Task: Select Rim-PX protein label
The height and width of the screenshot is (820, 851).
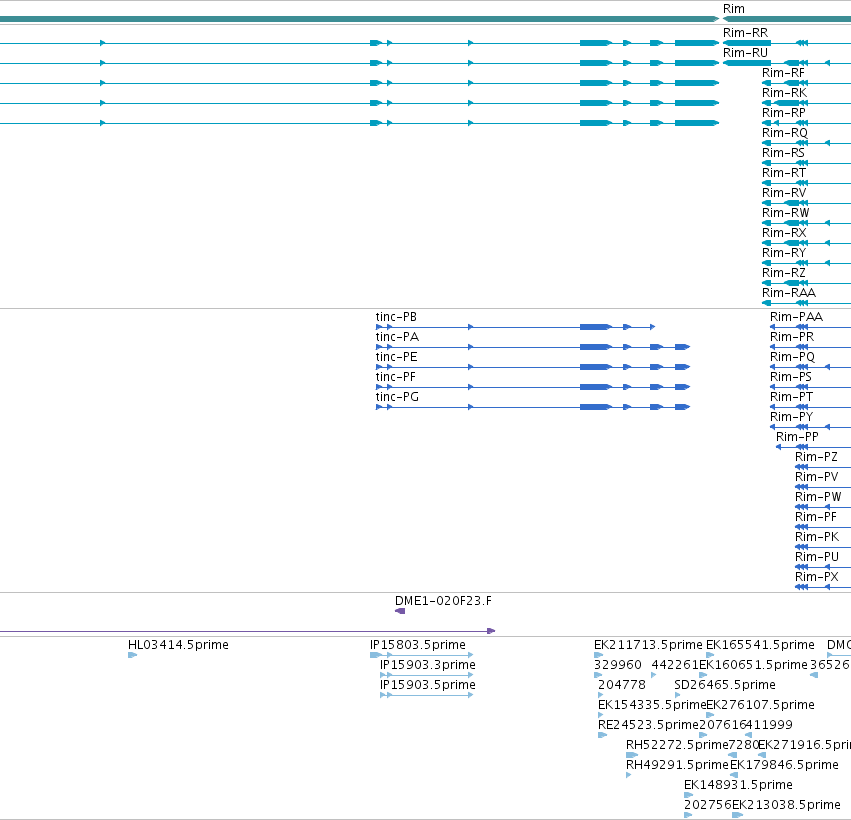Action: click(x=817, y=577)
